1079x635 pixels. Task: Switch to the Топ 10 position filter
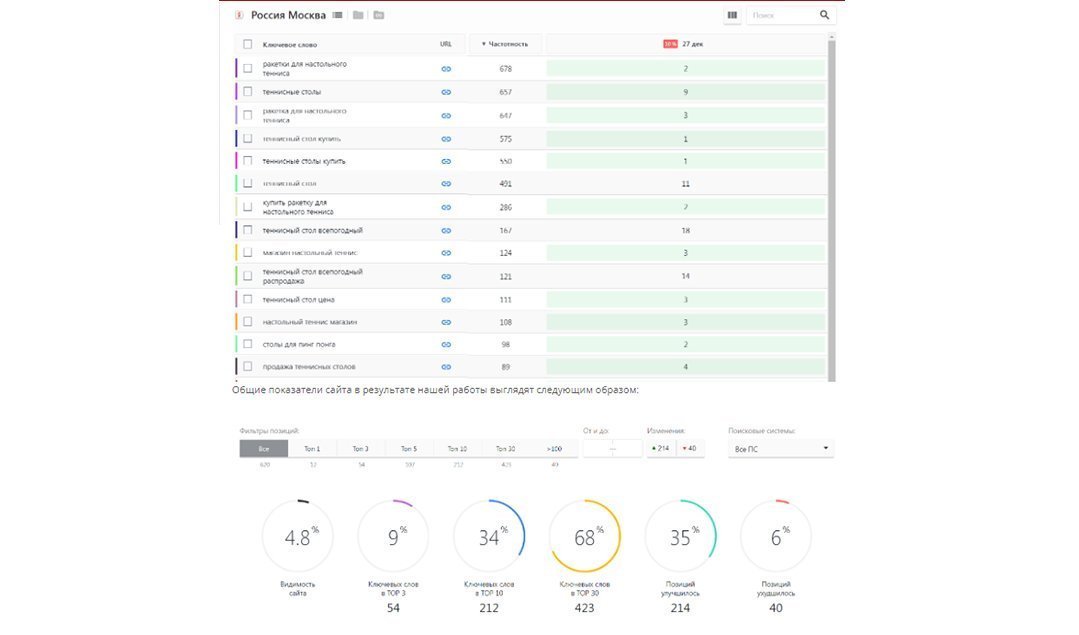coord(458,449)
